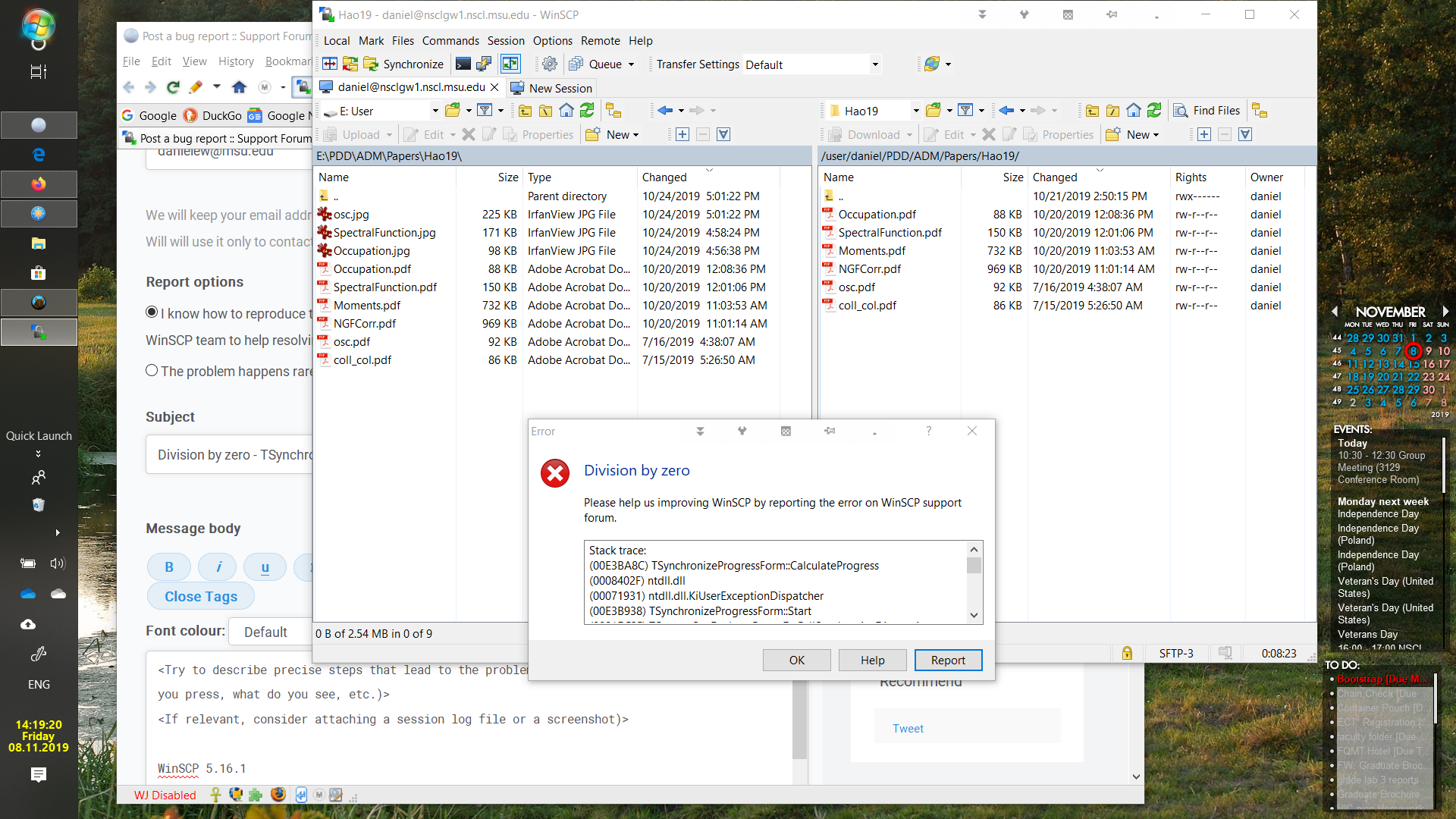Open the console terminal icon
Image resolution: width=1456 pixels, height=819 pixels.
click(463, 64)
